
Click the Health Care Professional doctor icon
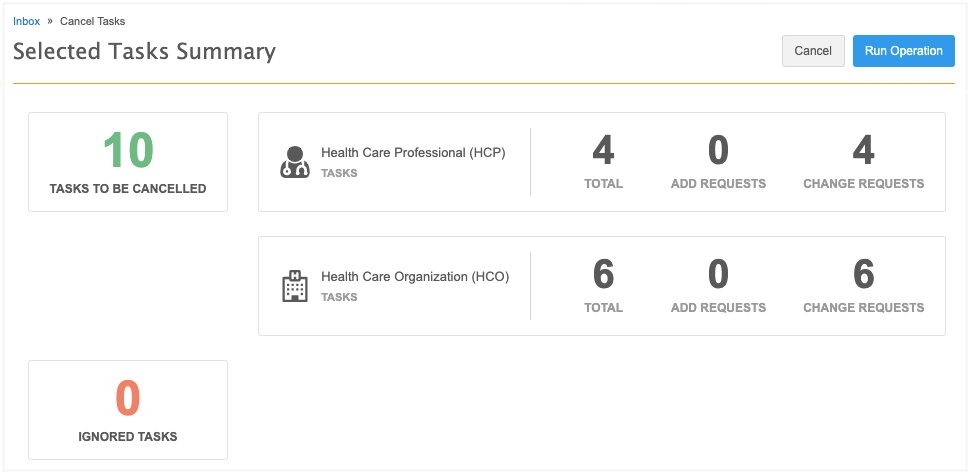pos(294,162)
